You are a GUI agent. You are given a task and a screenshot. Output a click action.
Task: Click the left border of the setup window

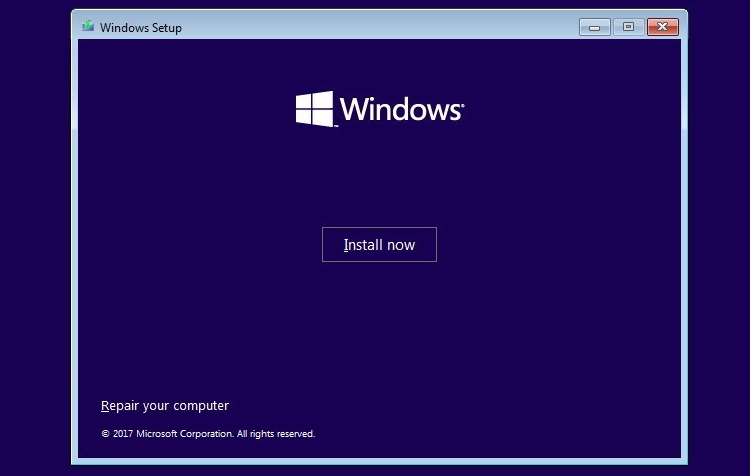(75, 250)
